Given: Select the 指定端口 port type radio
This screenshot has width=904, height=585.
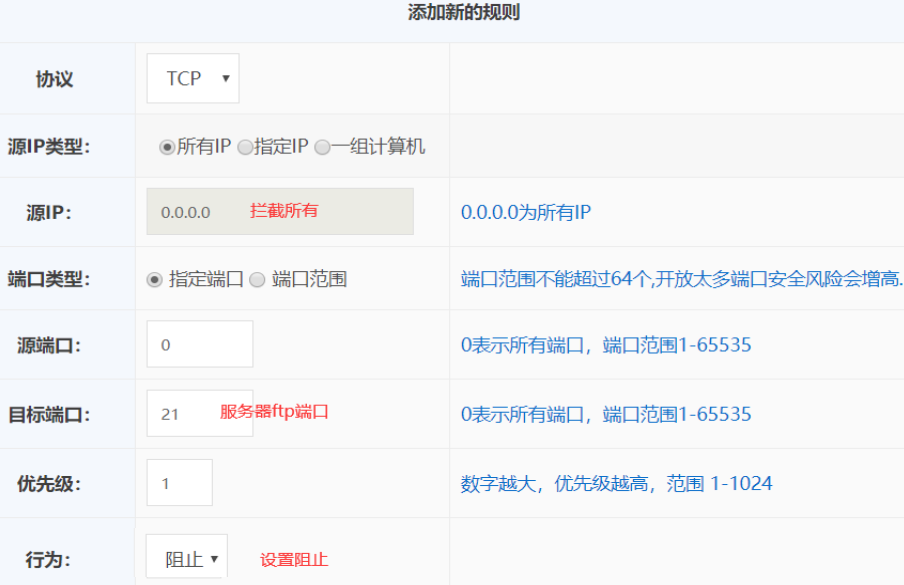Looking at the screenshot, I should (x=154, y=280).
